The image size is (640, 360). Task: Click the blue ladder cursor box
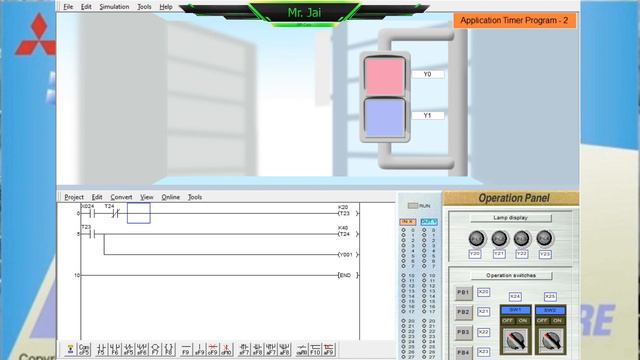coord(138,213)
